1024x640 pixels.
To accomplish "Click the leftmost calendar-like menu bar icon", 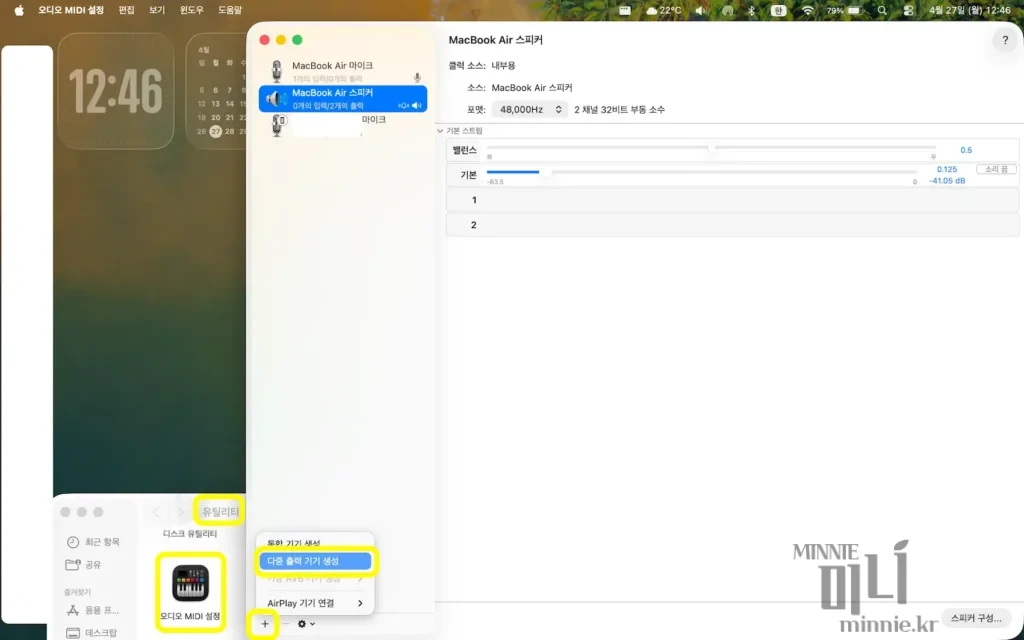I will pyautogui.click(x=625, y=10).
